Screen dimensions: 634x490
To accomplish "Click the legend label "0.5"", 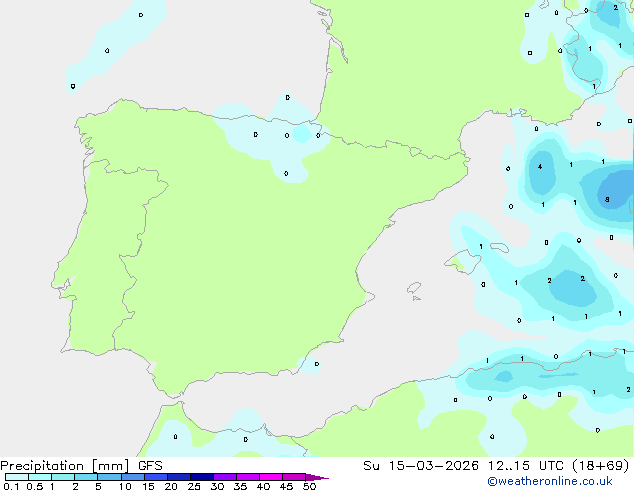I will pyautogui.click(x=35, y=486).
